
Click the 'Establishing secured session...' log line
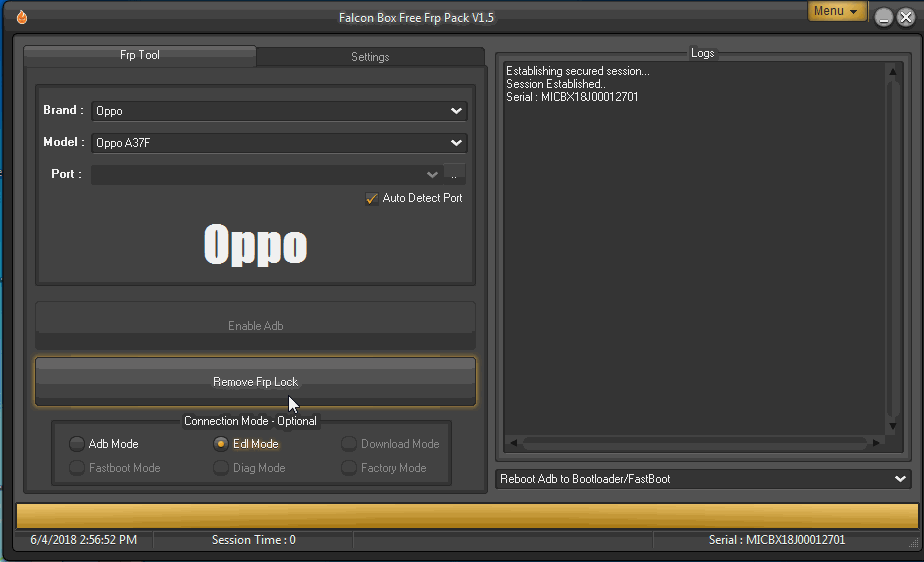578,71
